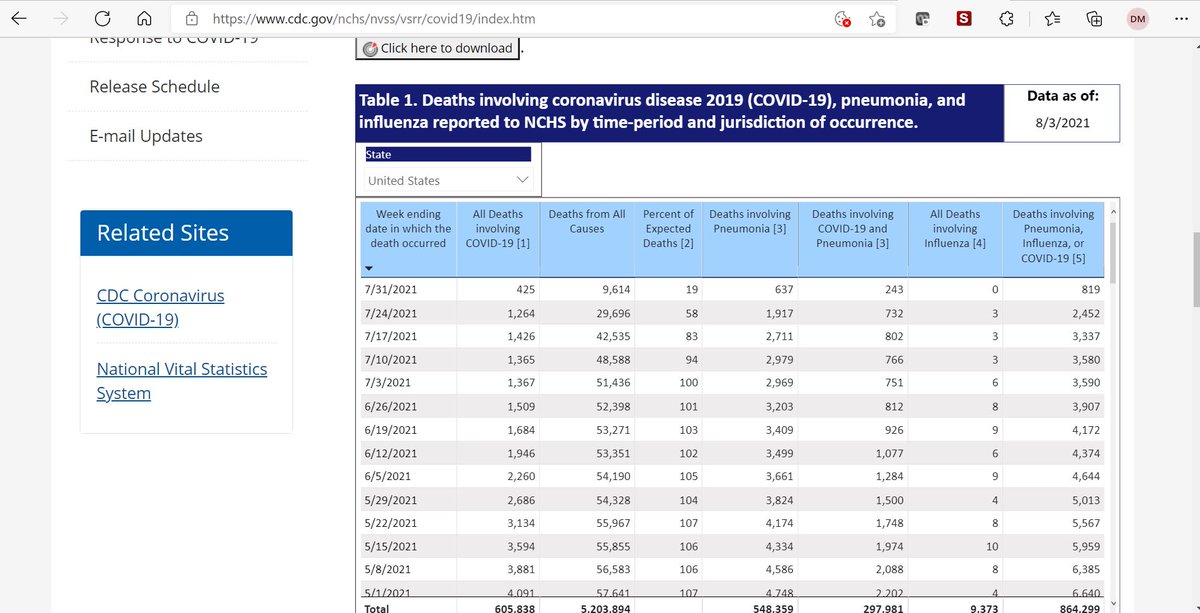
Task: Select the 5/29/2021 week row date
Action: (x=390, y=500)
